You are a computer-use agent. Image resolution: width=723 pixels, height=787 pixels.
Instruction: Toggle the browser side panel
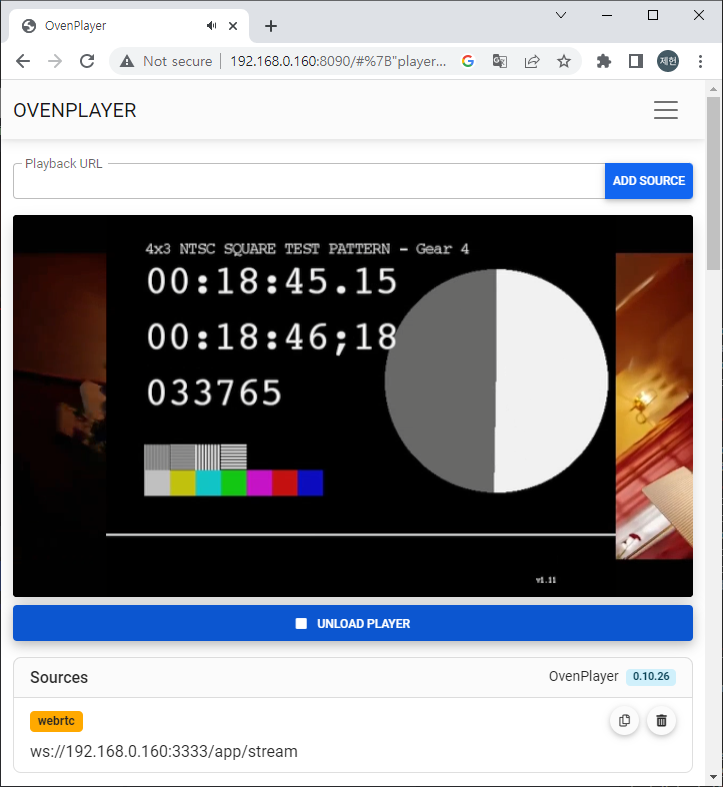pyautogui.click(x=636, y=61)
